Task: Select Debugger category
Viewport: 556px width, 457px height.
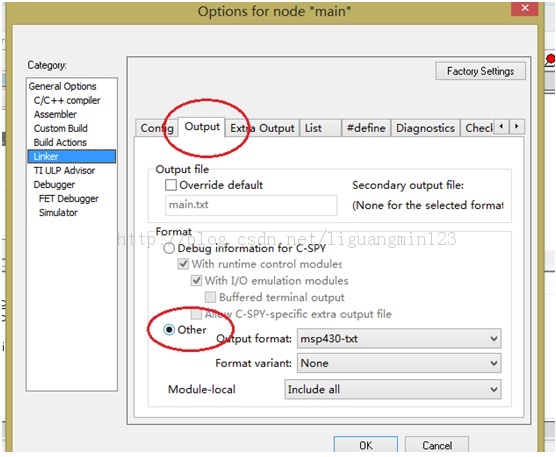Action: coord(54,185)
